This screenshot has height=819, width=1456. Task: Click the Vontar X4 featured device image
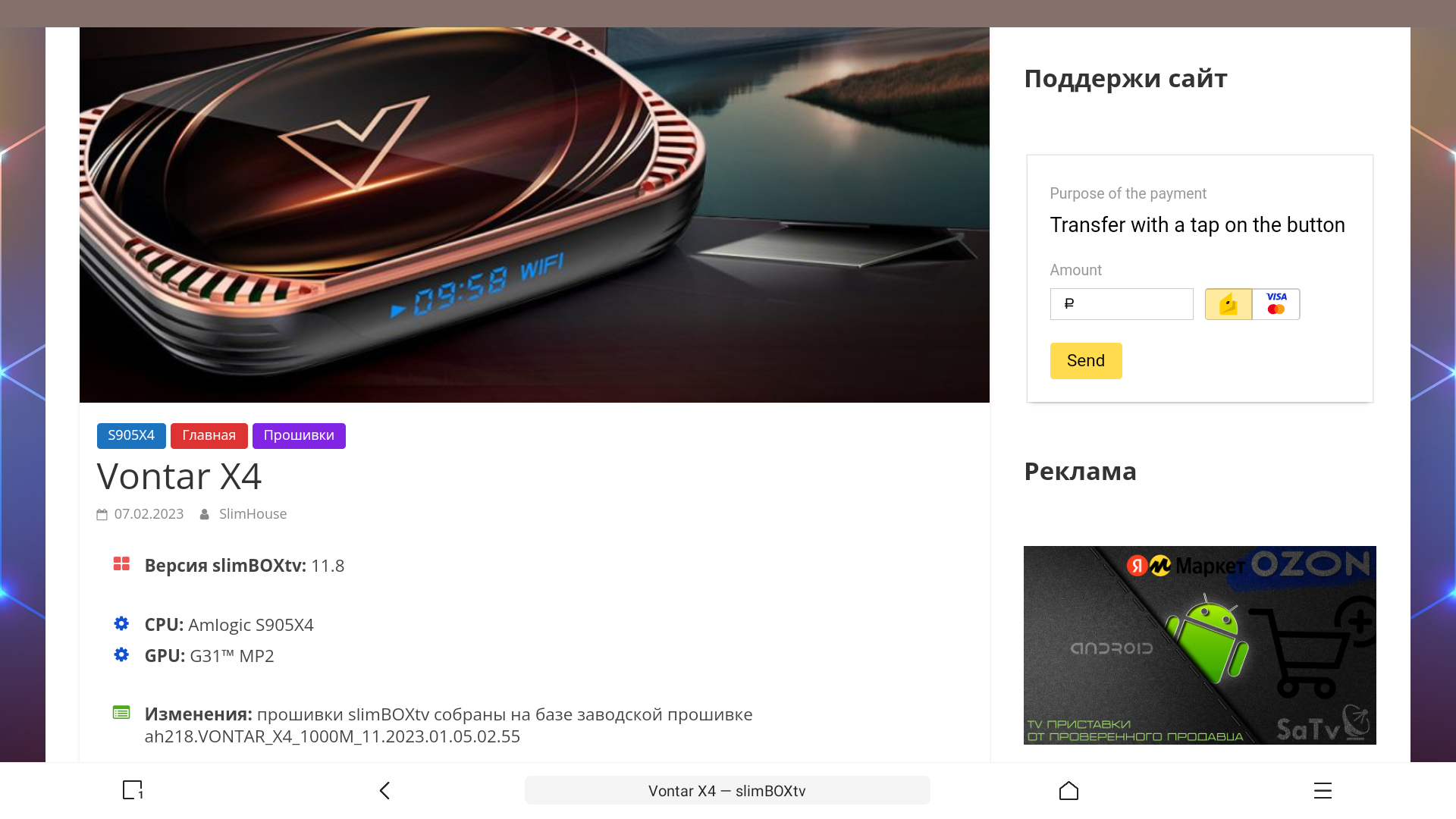click(535, 215)
